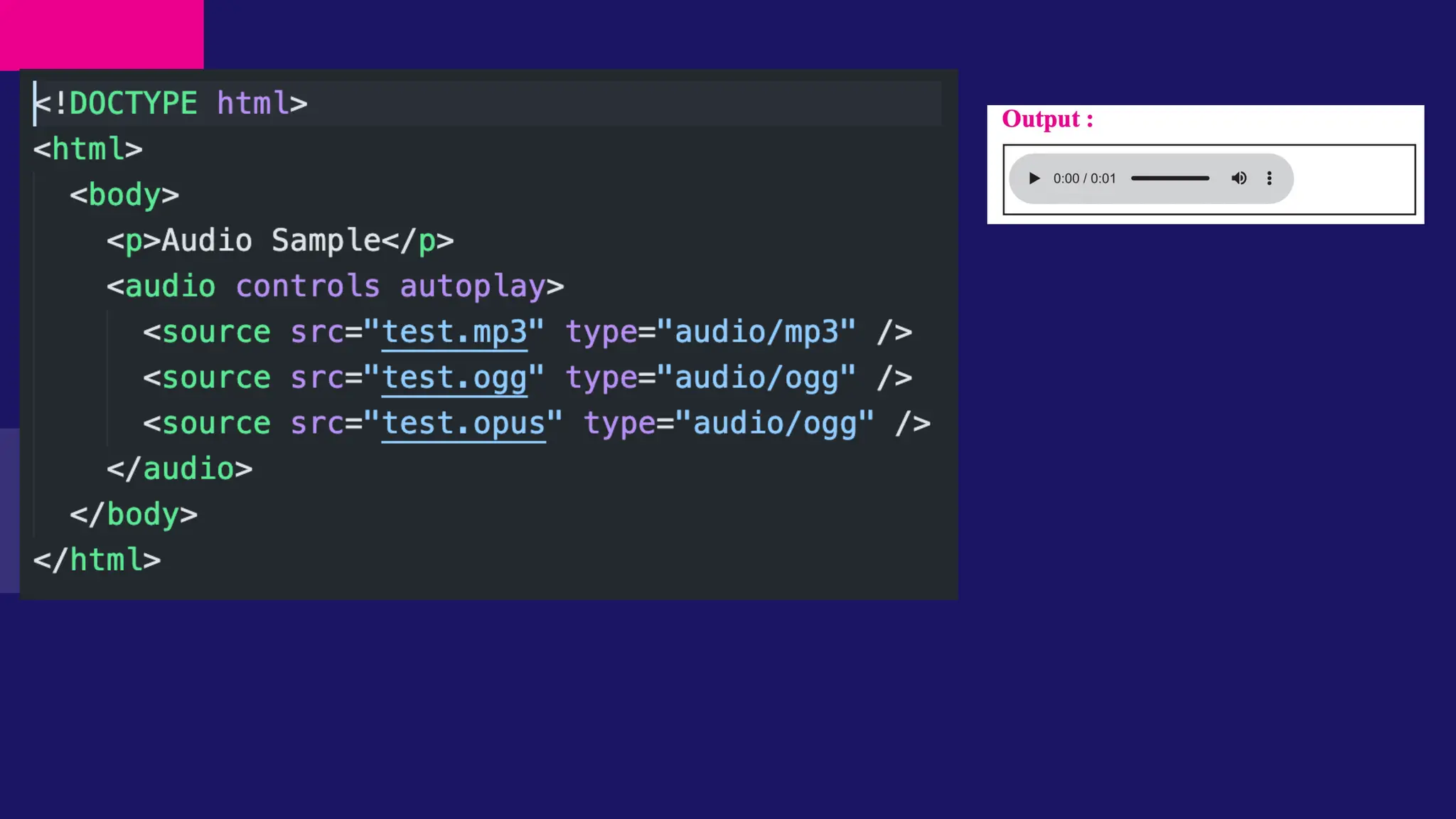This screenshot has height=819, width=1456.
Task: Click the closing audio tag
Action: (179, 469)
